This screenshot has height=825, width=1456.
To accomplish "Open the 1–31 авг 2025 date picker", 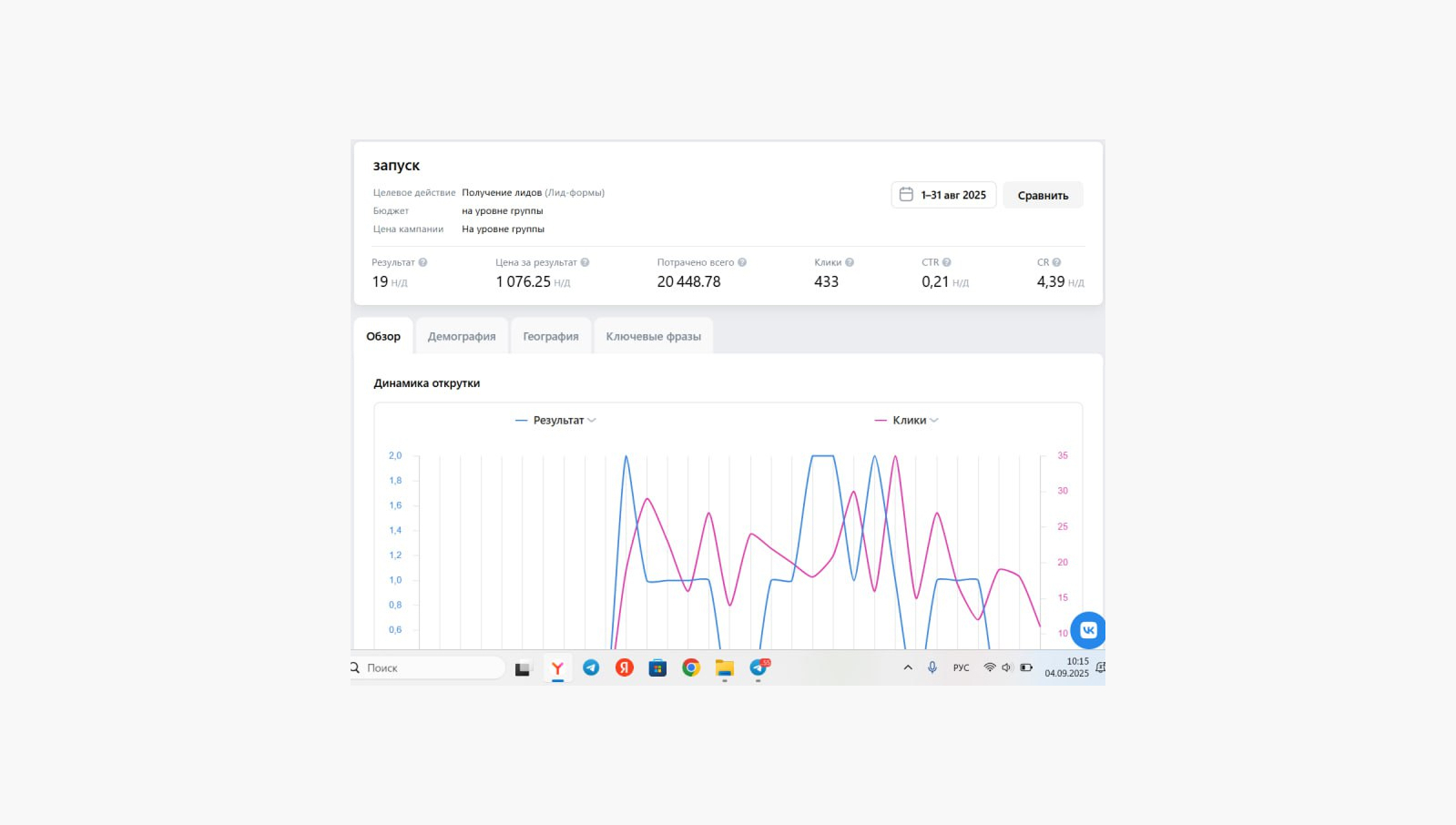I will tap(943, 195).
